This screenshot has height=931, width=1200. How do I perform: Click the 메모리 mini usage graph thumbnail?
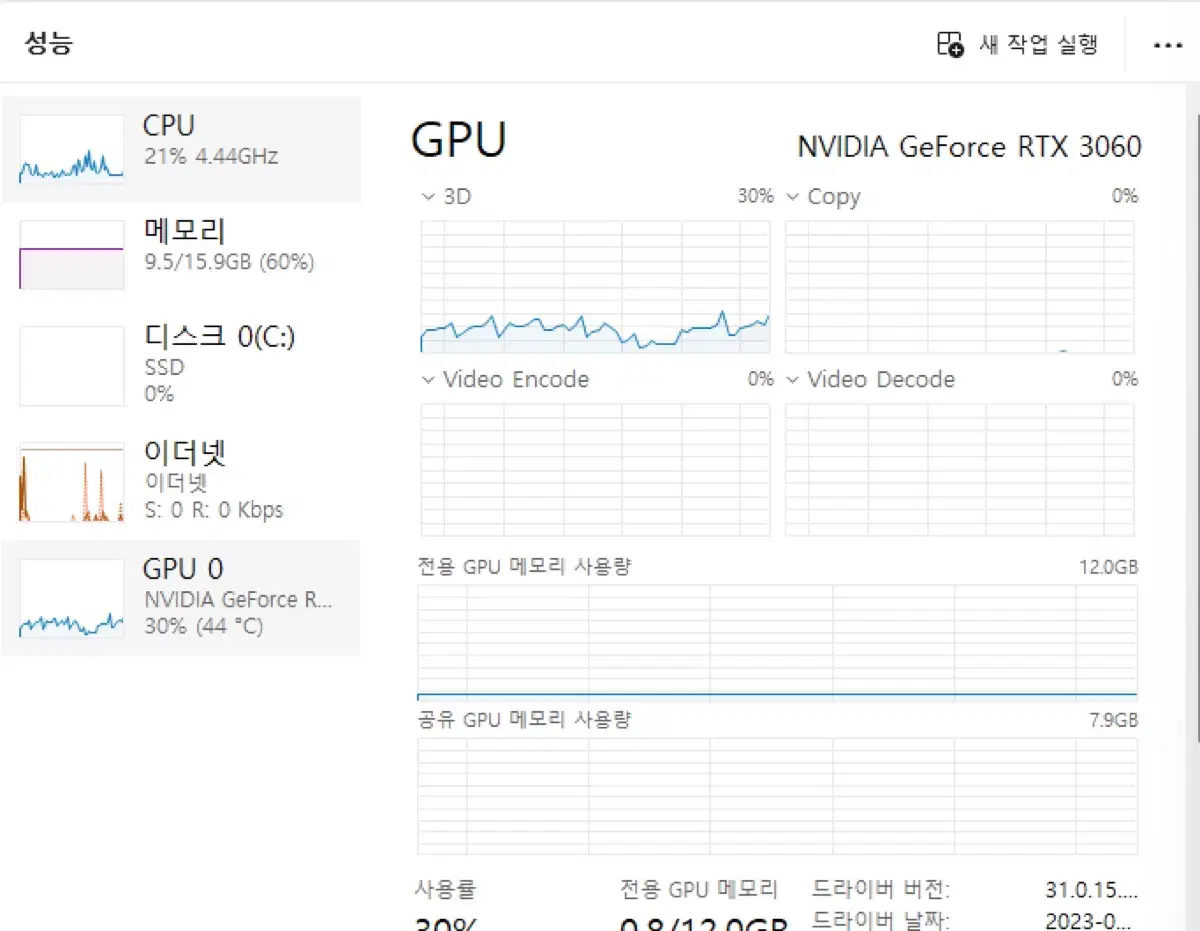click(x=72, y=255)
